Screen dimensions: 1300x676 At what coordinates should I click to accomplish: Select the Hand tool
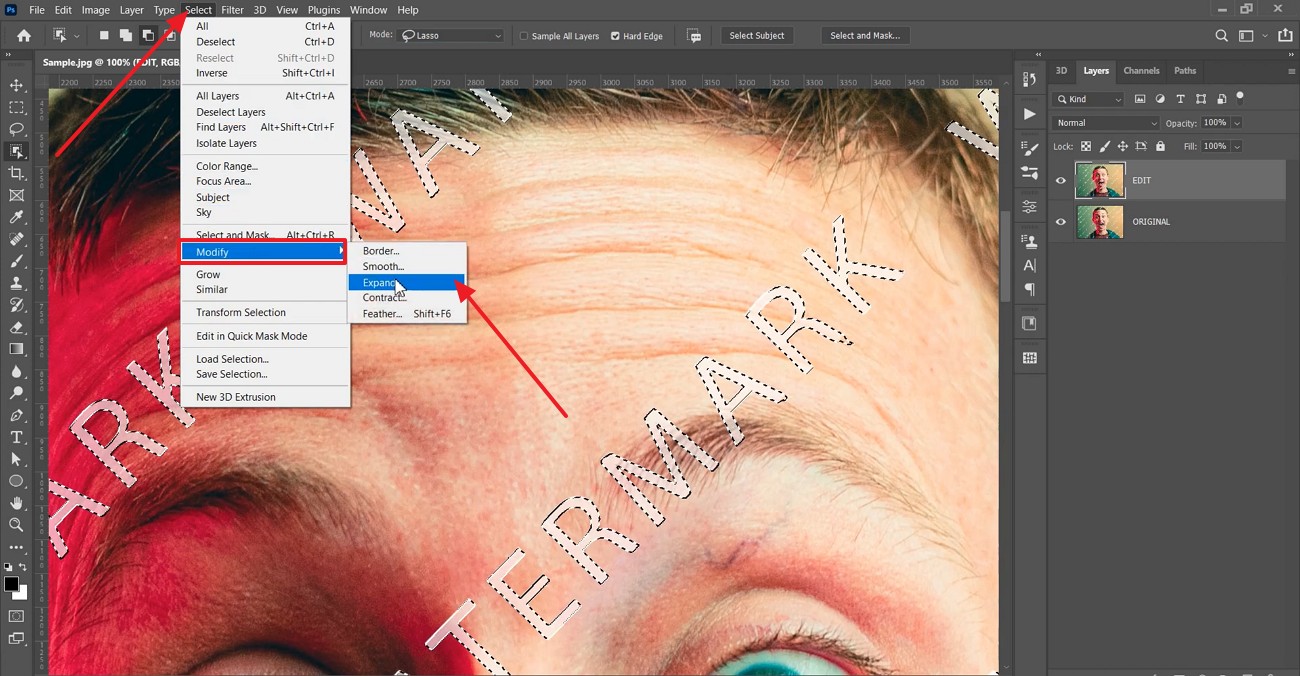(x=16, y=503)
